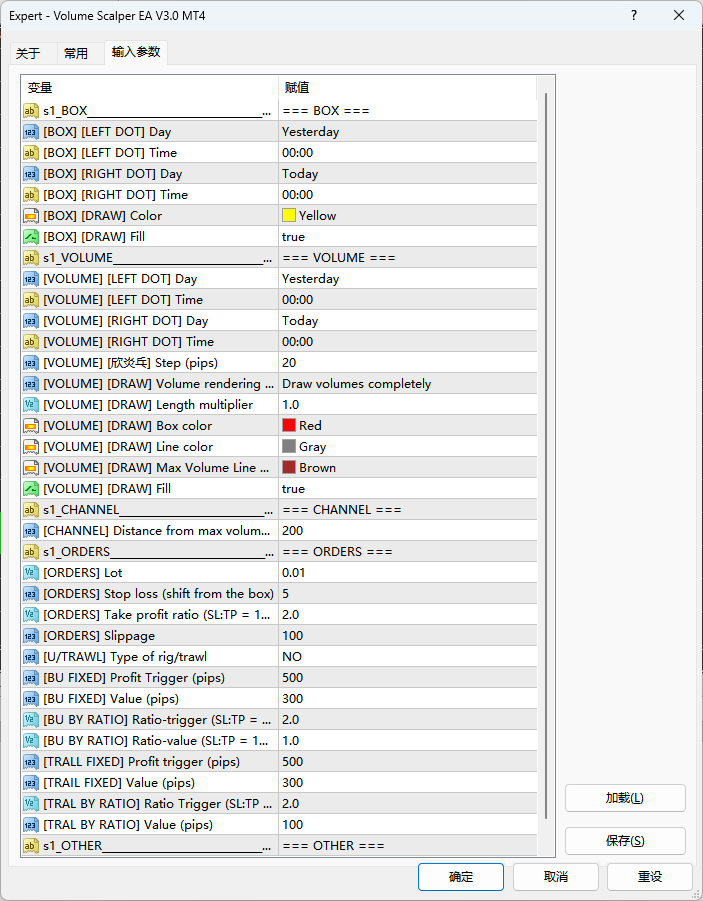Click the integer icon for [TRAIL FIXED] Value (pips)
703x901 pixels.
[x=30, y=783]
